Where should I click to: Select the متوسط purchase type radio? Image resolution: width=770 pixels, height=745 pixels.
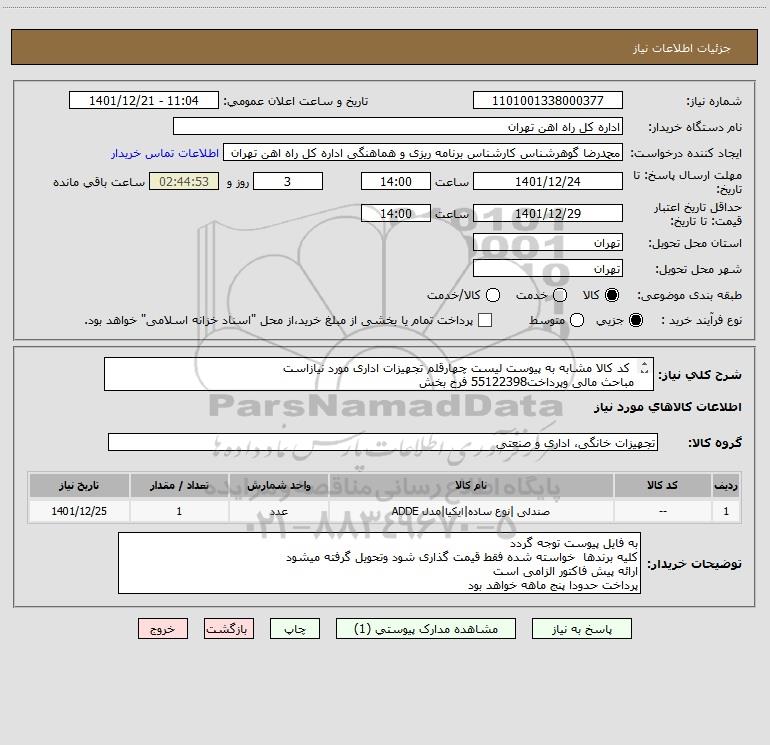(577, 321)
